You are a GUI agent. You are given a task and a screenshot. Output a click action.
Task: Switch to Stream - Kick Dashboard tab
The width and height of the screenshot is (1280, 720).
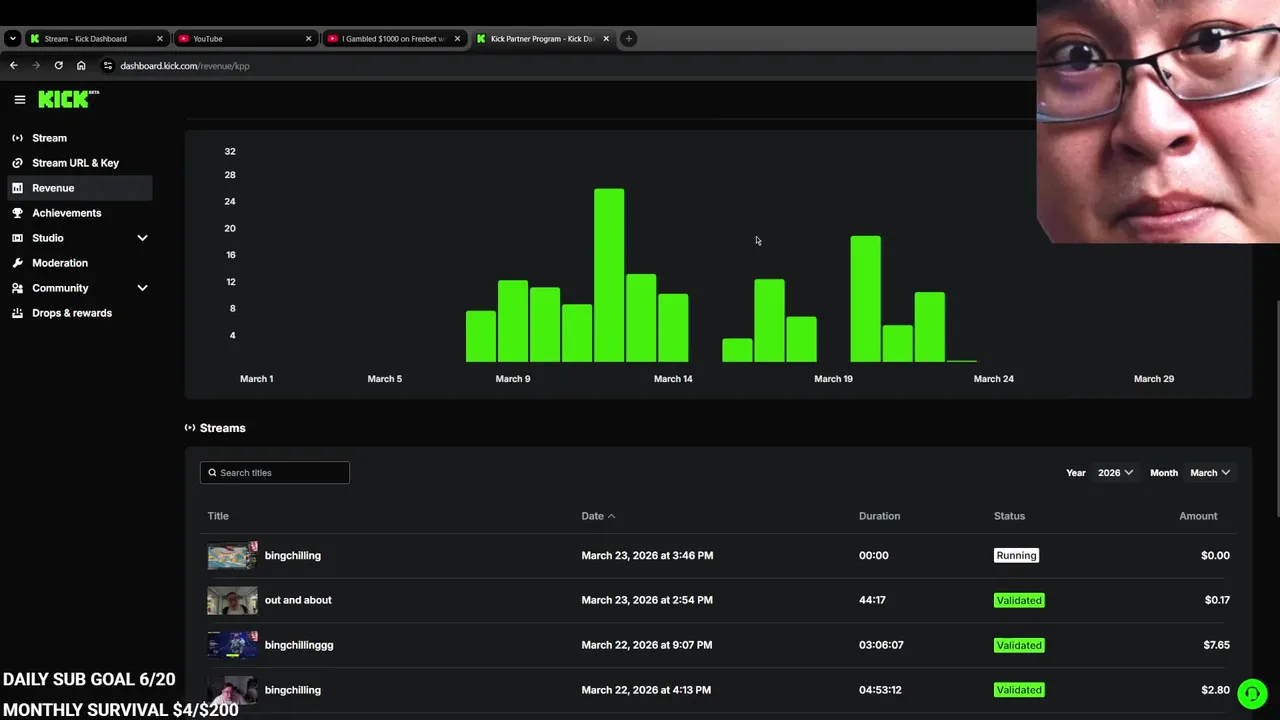click(95, 39)
